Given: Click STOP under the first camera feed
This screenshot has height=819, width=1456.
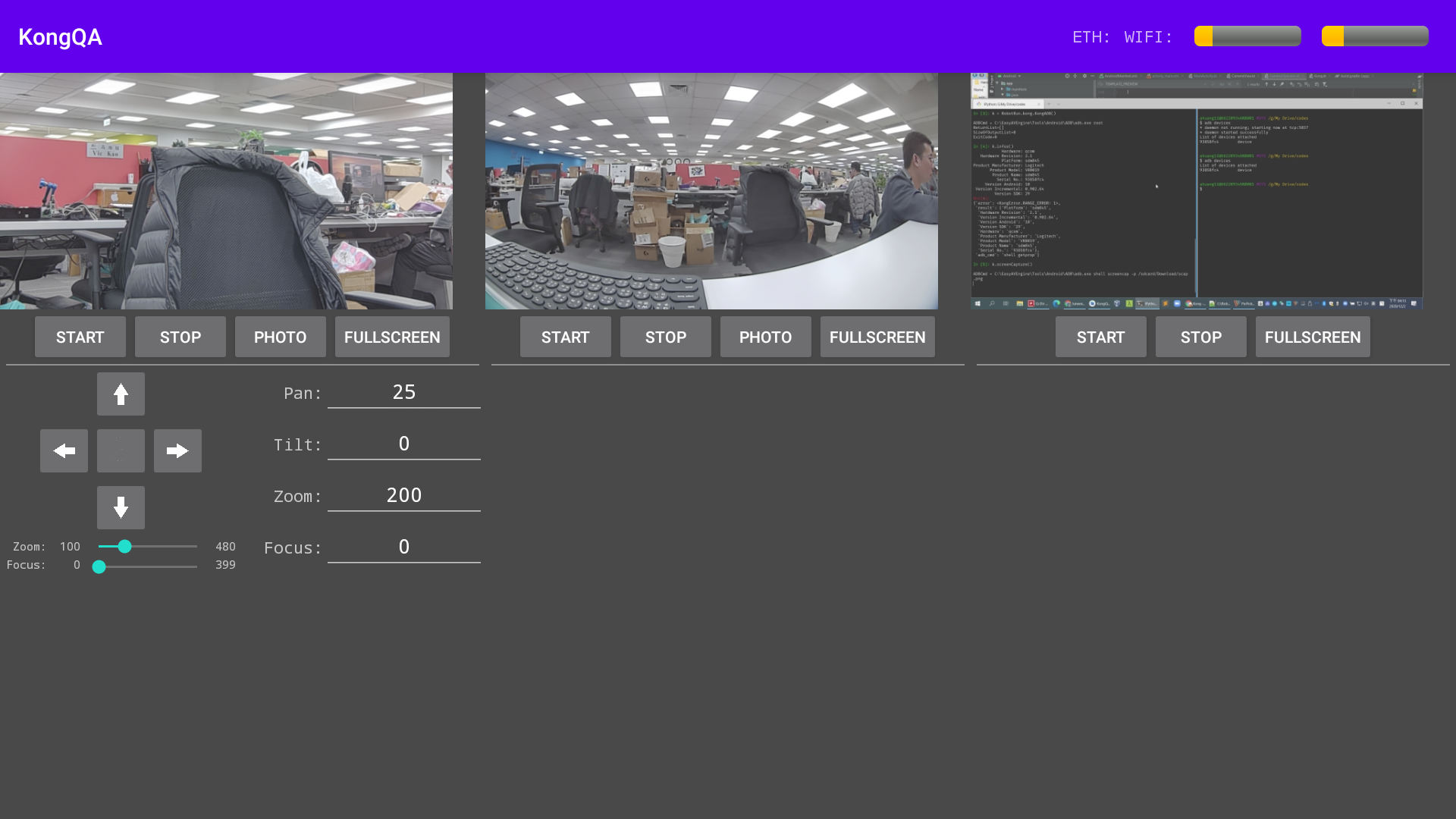Looking at the screenshot, I should (180, 337).
